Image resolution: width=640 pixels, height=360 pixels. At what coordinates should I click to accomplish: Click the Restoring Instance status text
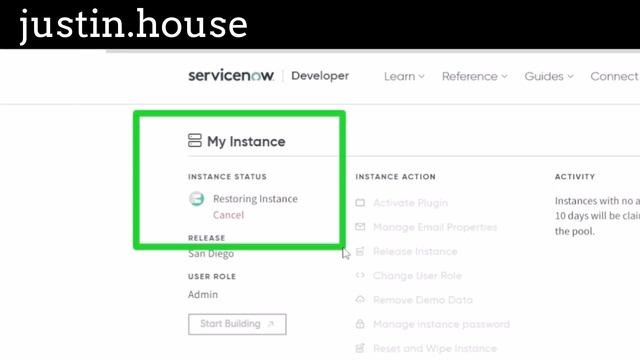(255, 199)
